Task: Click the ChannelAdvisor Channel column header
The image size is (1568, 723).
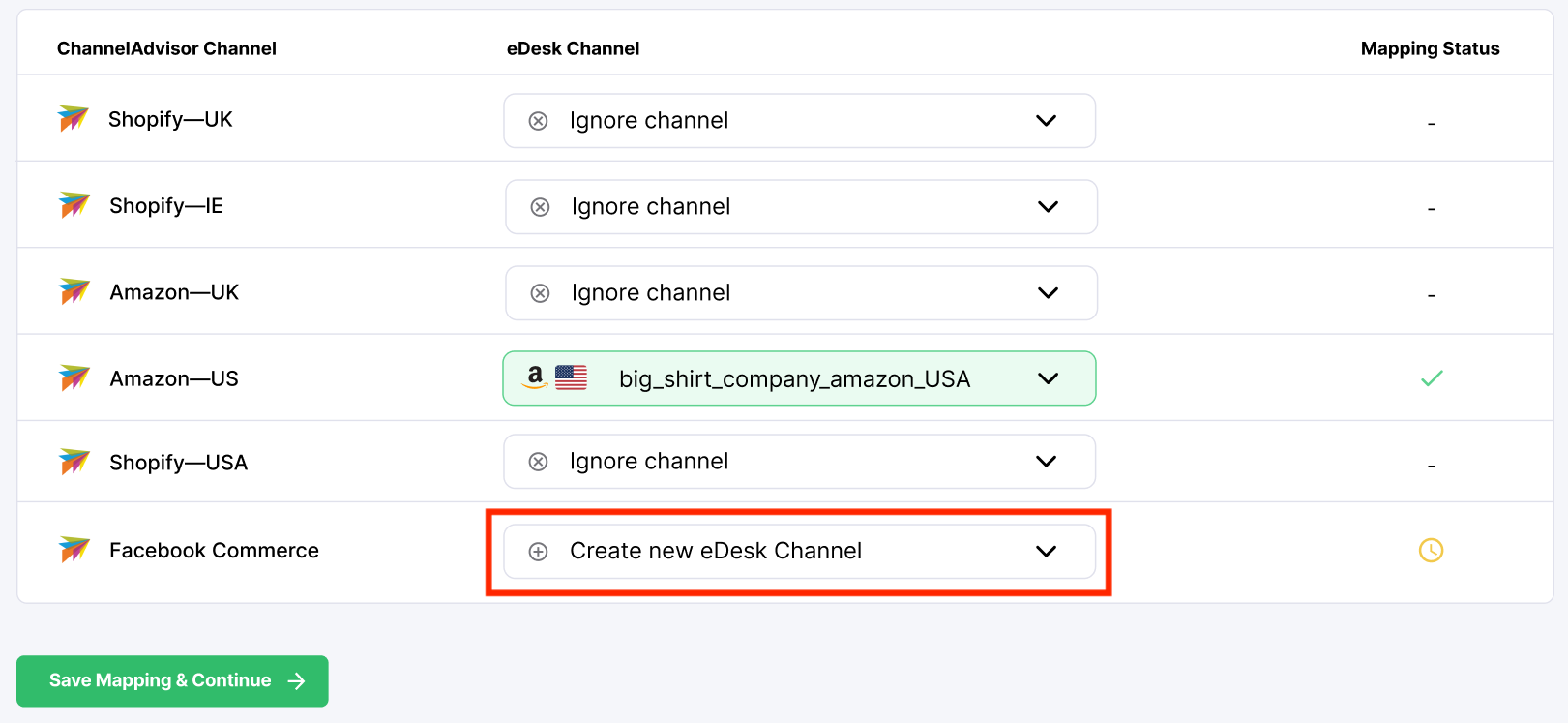Action: coord(166,48)
